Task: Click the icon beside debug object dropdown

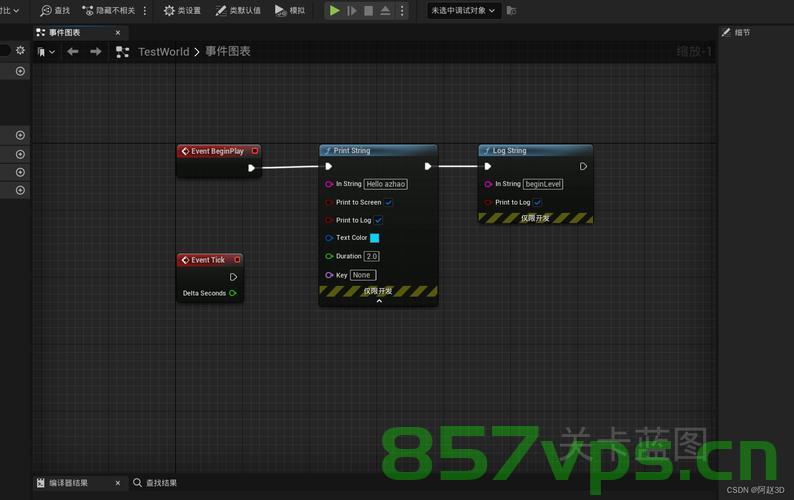Action: point(511,10)
